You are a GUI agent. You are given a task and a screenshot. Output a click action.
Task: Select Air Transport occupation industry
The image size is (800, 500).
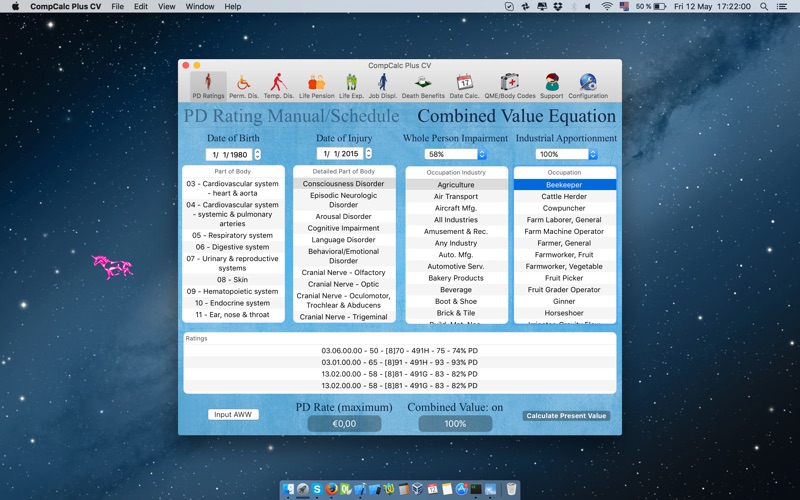456,196
